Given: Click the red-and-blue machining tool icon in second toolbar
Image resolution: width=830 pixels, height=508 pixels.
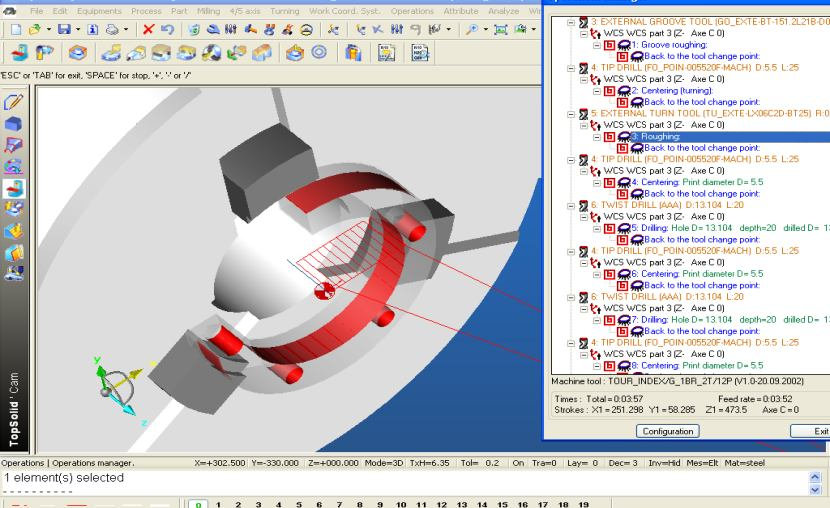Looking at the screenshot, I should [x=20, y=53].
